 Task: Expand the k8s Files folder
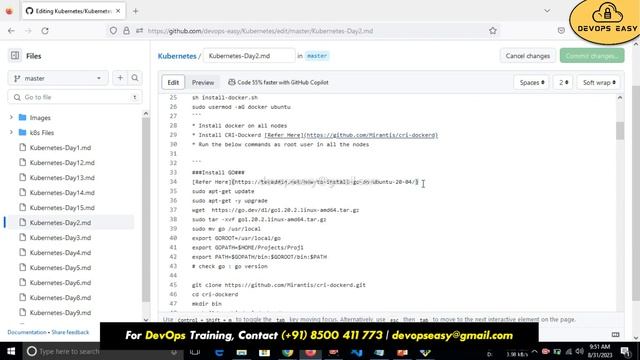pos(11,132)
